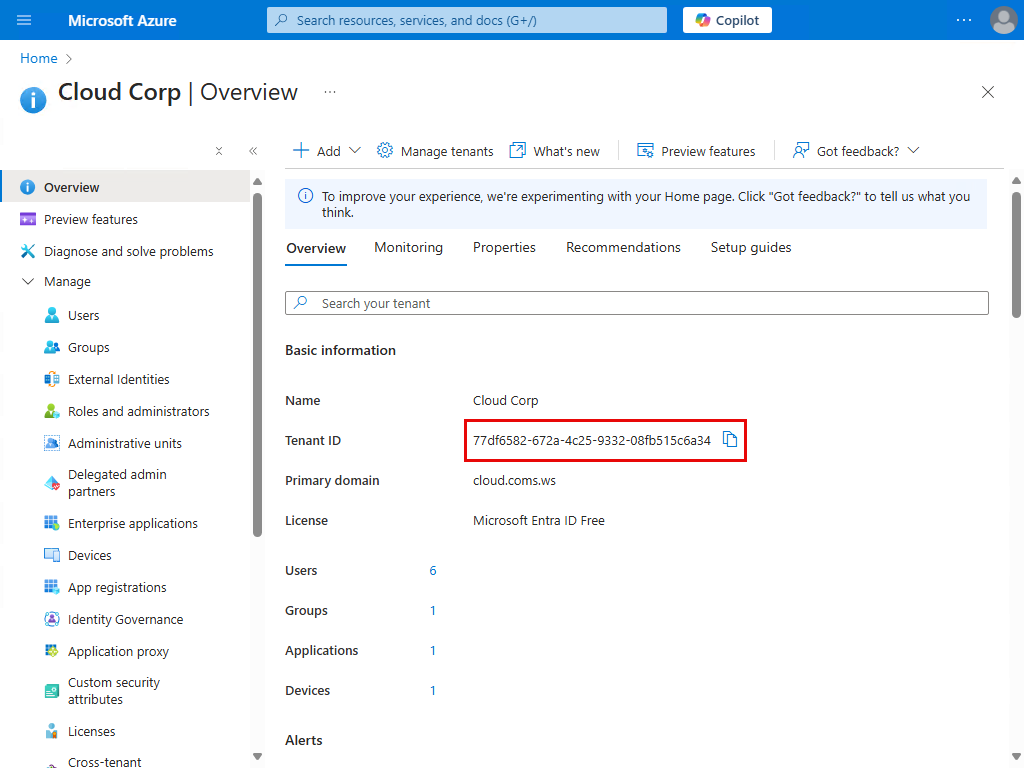The width and height of the screenshot is (1024, 768).
Task: Click the Users icon in sidebar
Action: point(52,315)
